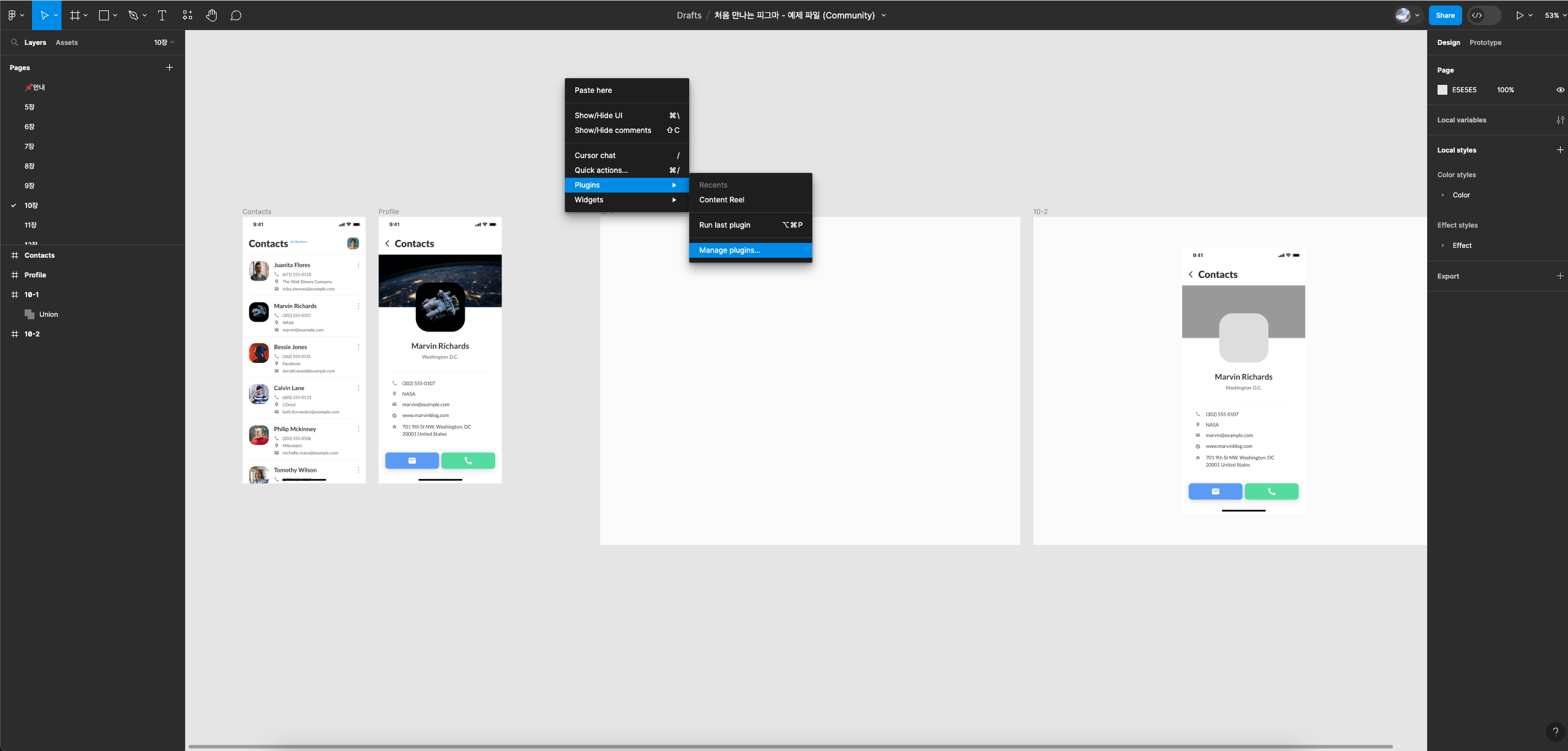Select page 10장 with checkmark
The height and width of the screenshot is (751, 1568).
coord(31,205)
